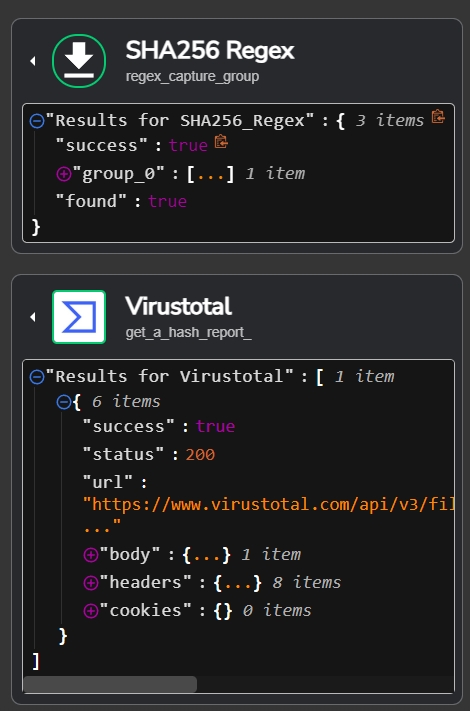Click the get_a_hash_report_ subtitle
Image resolution: width=470 pixels, height=711 pixels.
pos(189,332)
